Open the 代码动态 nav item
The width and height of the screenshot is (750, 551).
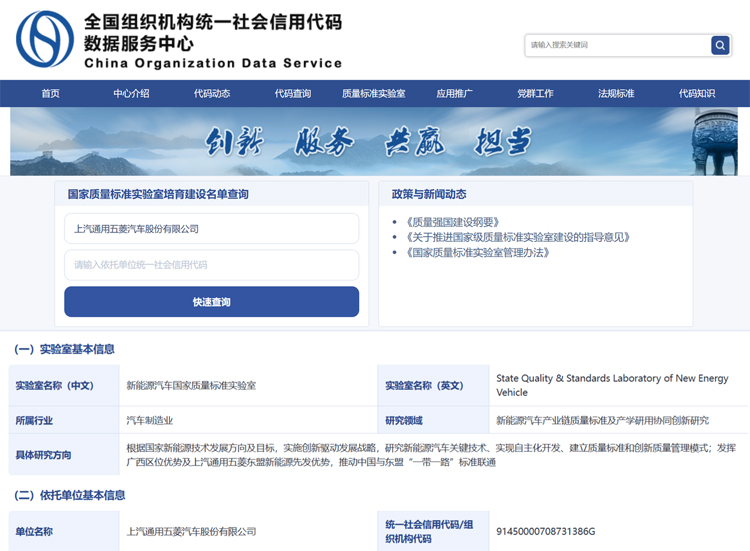212,93
